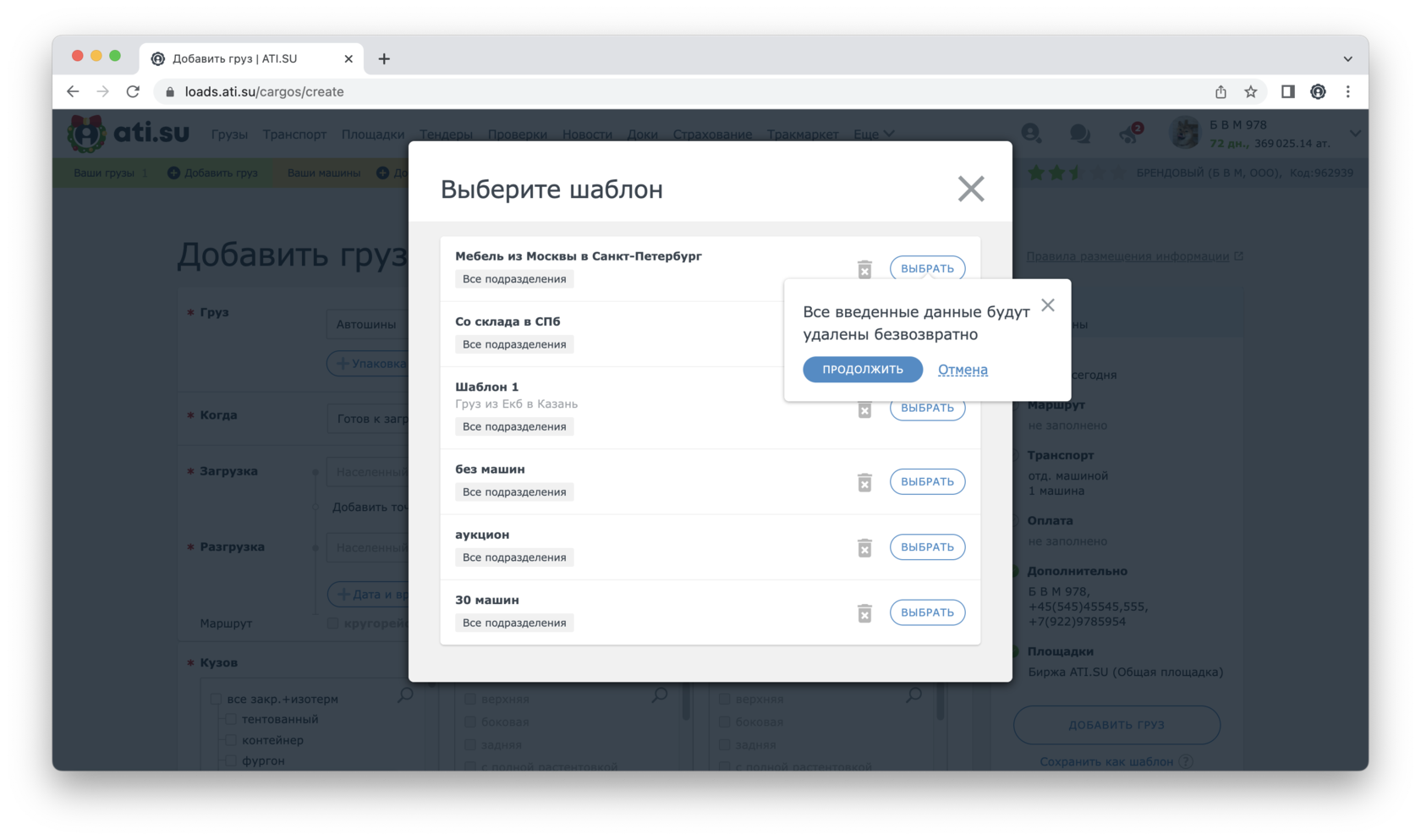Open Правила размещения информации link
This screenshot has width=1421, height=840.
pos(1134,256)
